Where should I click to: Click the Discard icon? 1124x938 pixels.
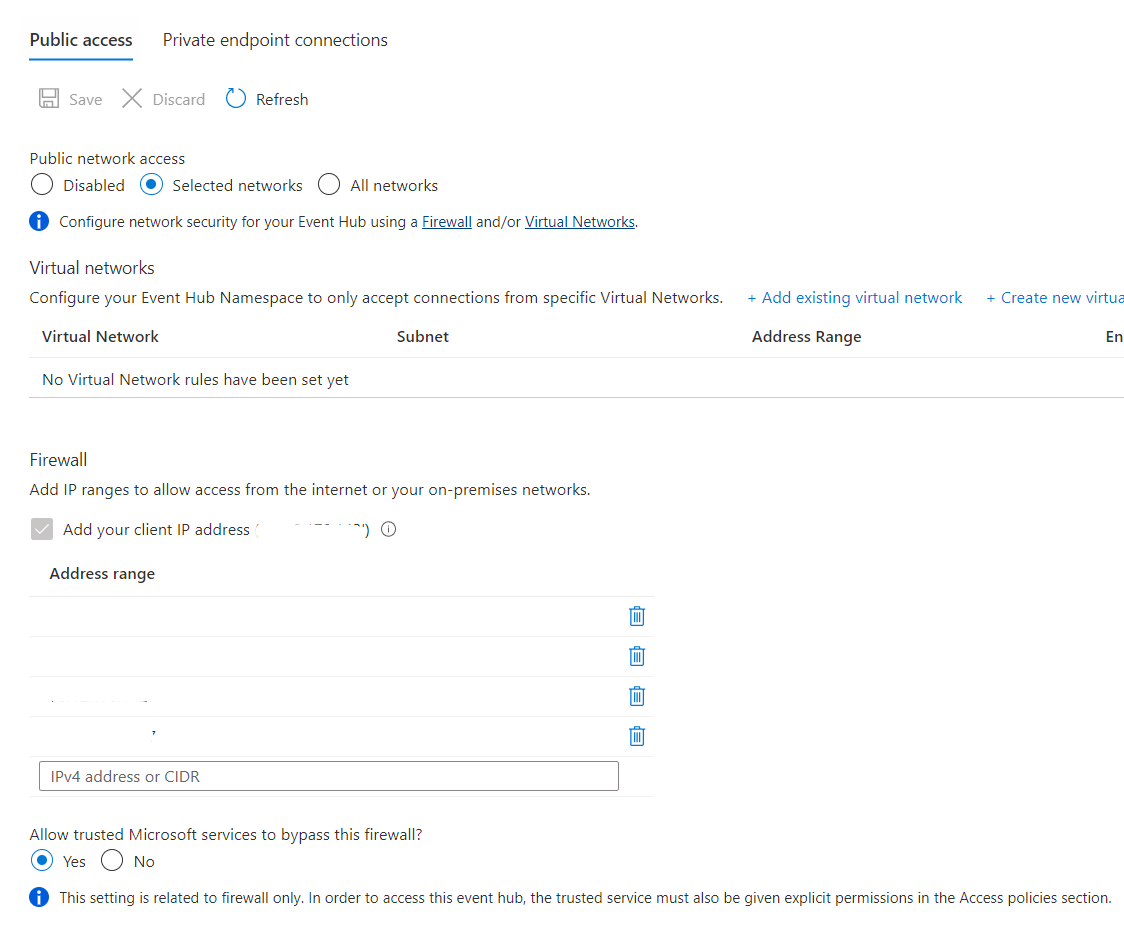coord(132,98)
